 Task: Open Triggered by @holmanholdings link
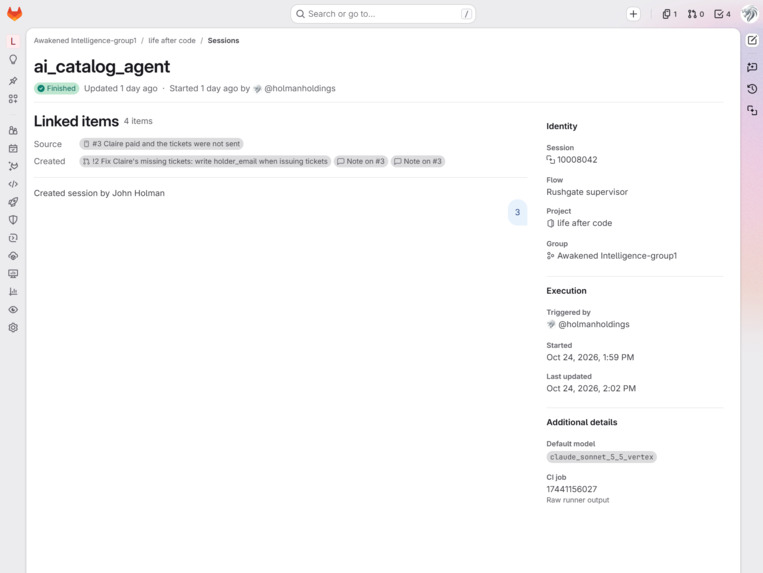click(593, 324)
